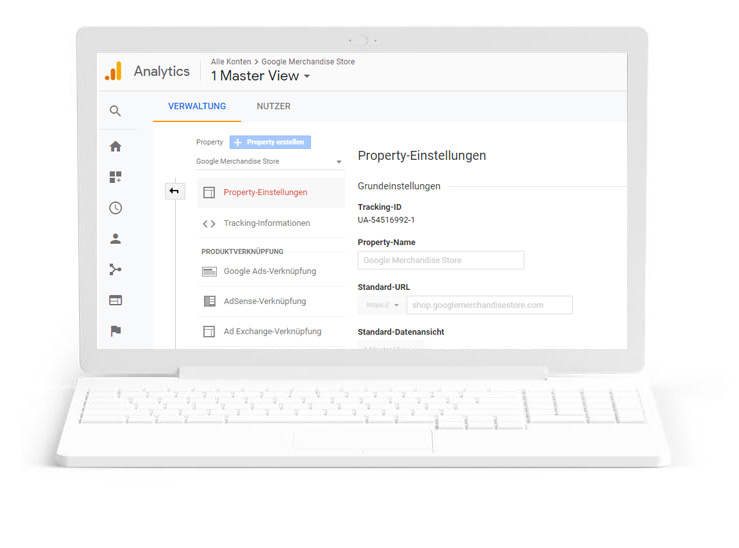This screenshot has height=548, width=739.
Task: Open the Audience person icon
Action: (115, 239)
